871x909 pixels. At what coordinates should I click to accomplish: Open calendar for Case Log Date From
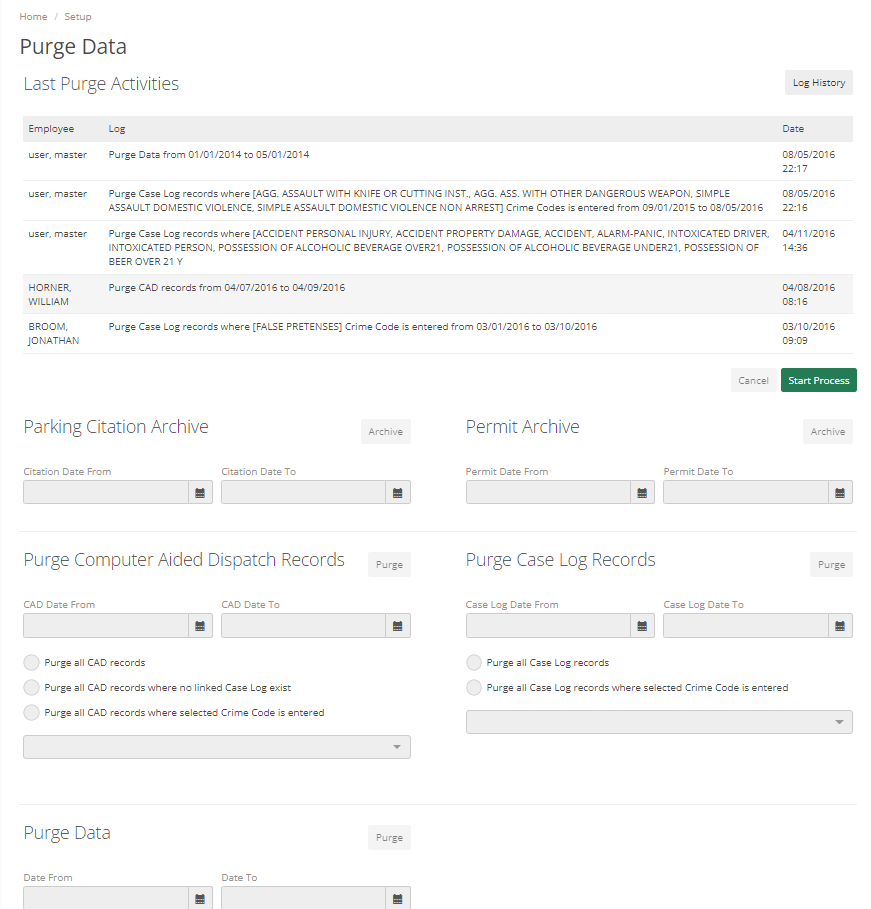tap(642, 626)
